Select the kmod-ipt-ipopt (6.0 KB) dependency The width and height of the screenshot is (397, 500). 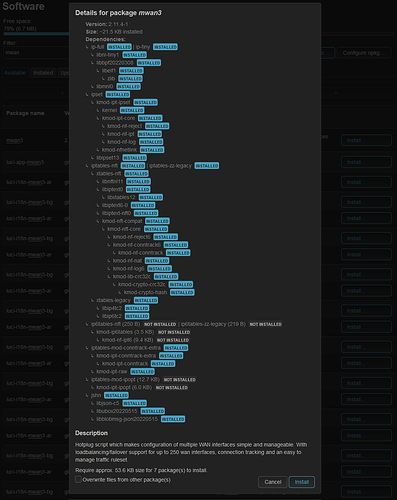[x=124, y=387]
